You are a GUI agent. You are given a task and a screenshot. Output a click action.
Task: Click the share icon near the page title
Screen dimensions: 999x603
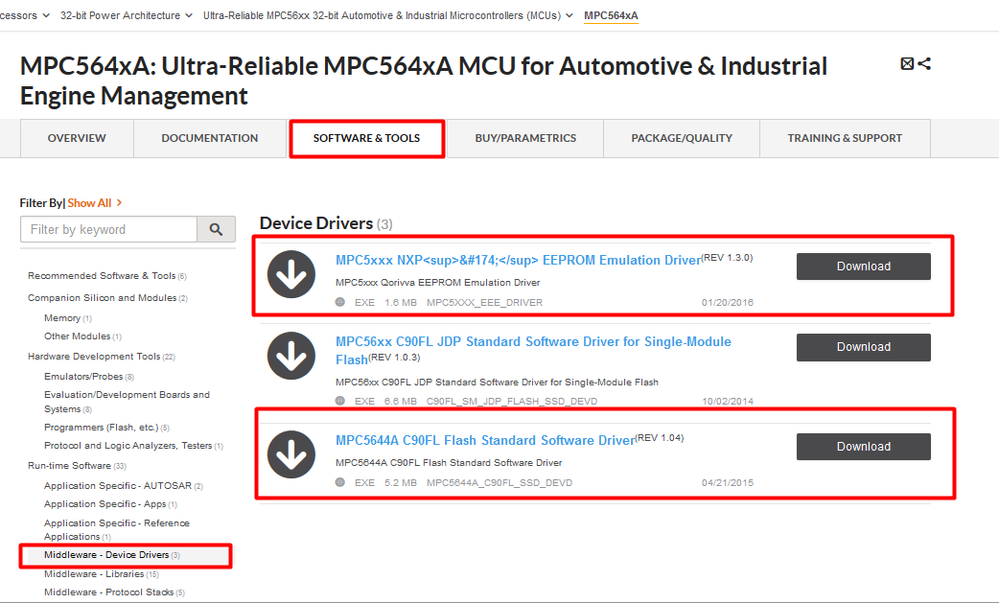(924, 64)
